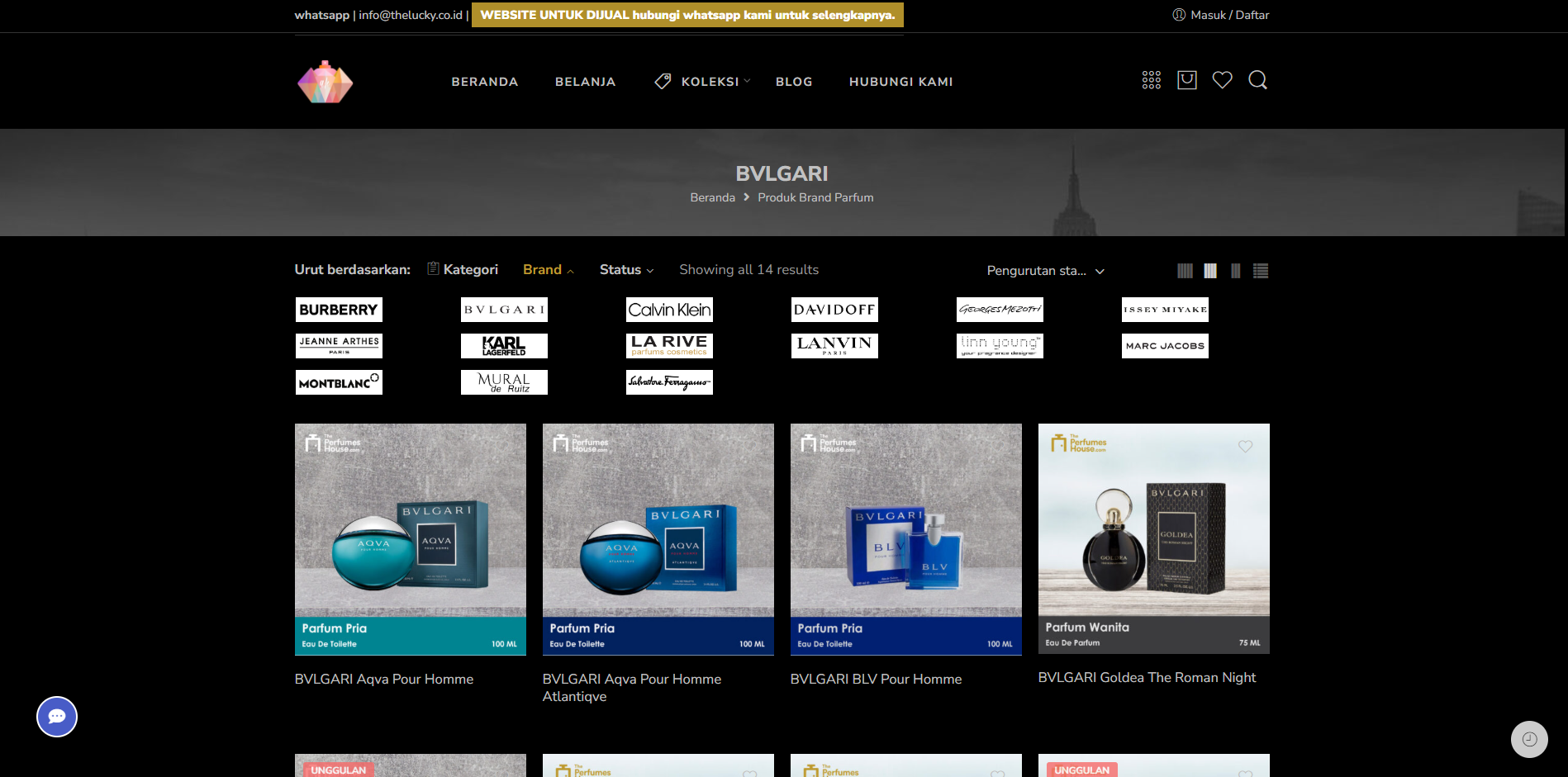This screenshot has width=1568, height=777.
Task: Filter by the Georges Mezotti brand logo
Action: pos(1000,310)
